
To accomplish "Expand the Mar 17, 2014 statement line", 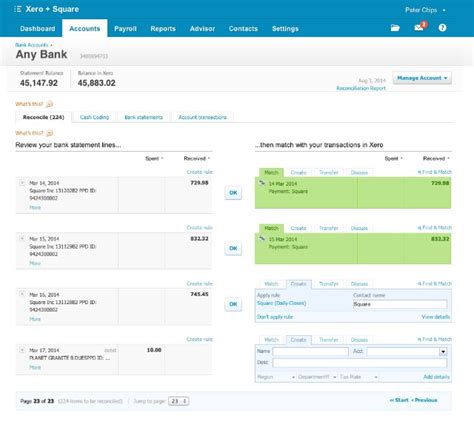I will tap(22, 350).
